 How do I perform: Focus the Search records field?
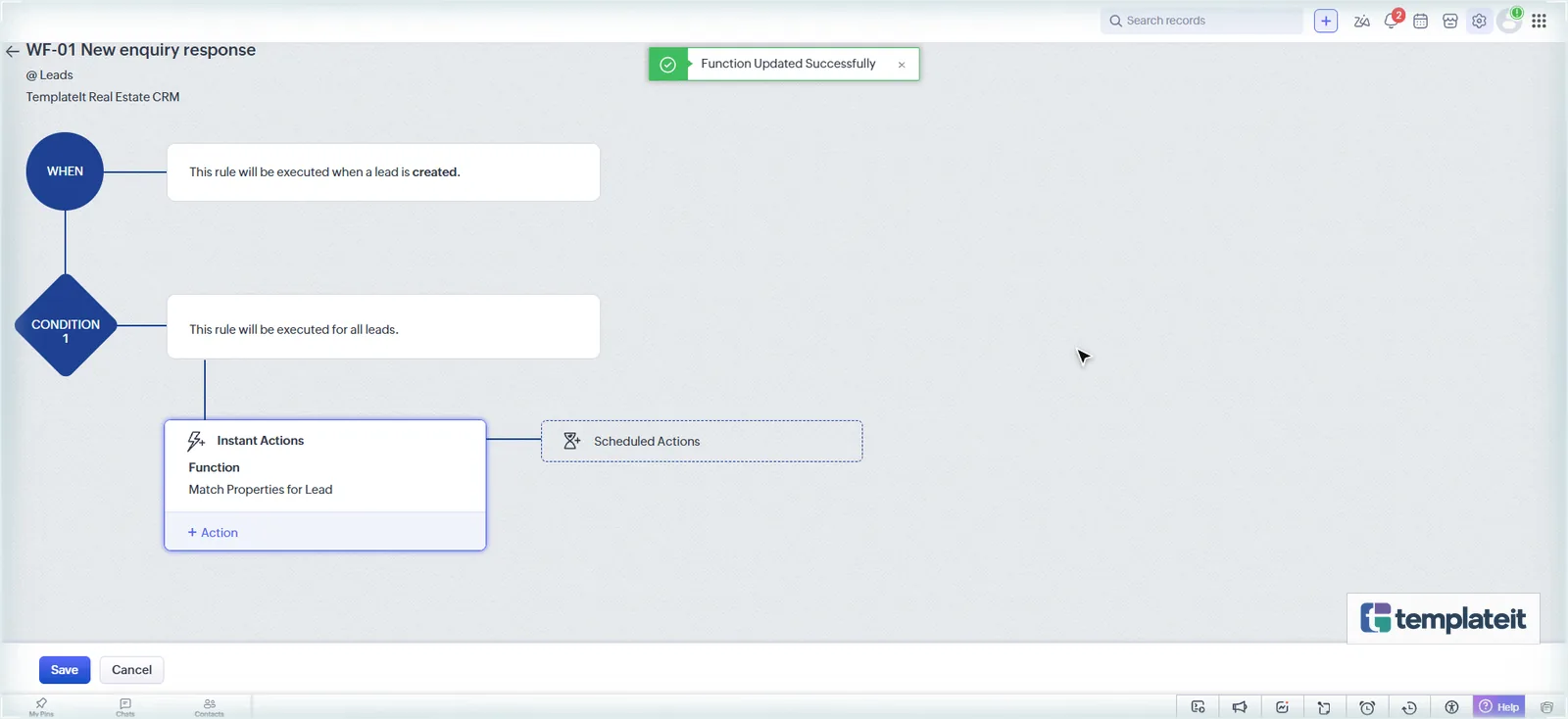tap(1201, 21)
